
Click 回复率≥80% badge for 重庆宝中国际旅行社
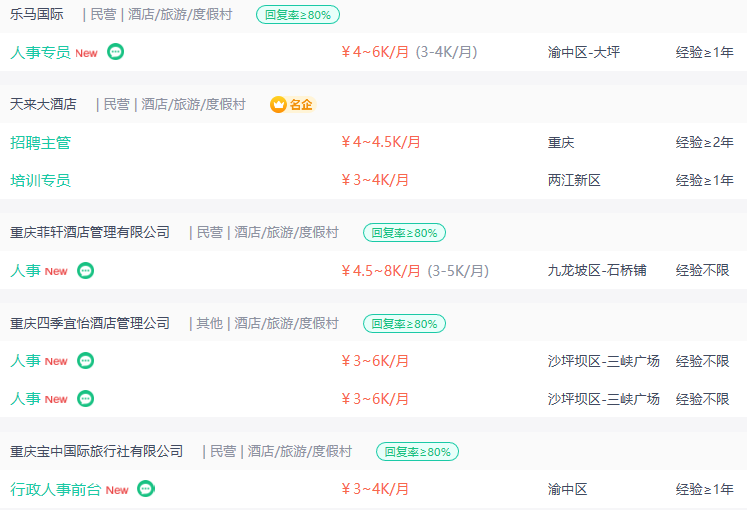[x=417, y=452]
